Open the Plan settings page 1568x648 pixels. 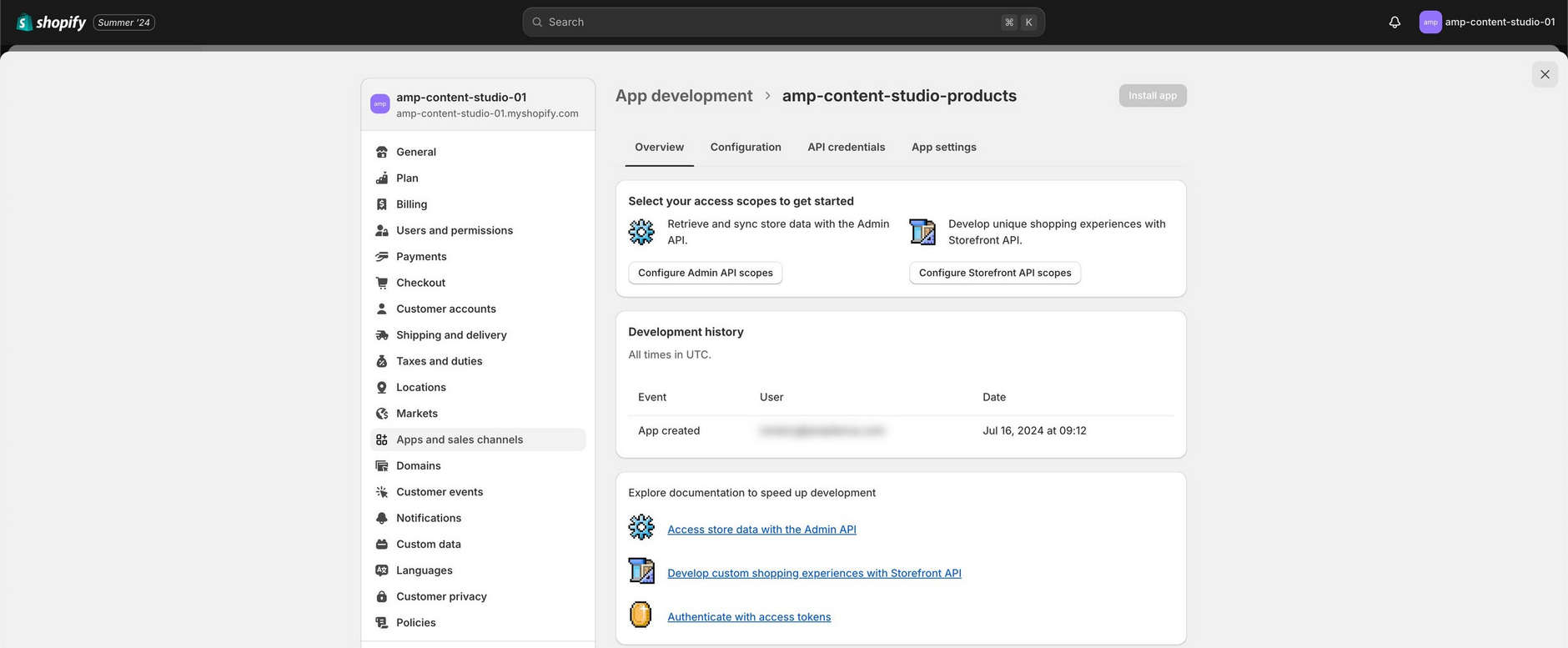(478, 178)
